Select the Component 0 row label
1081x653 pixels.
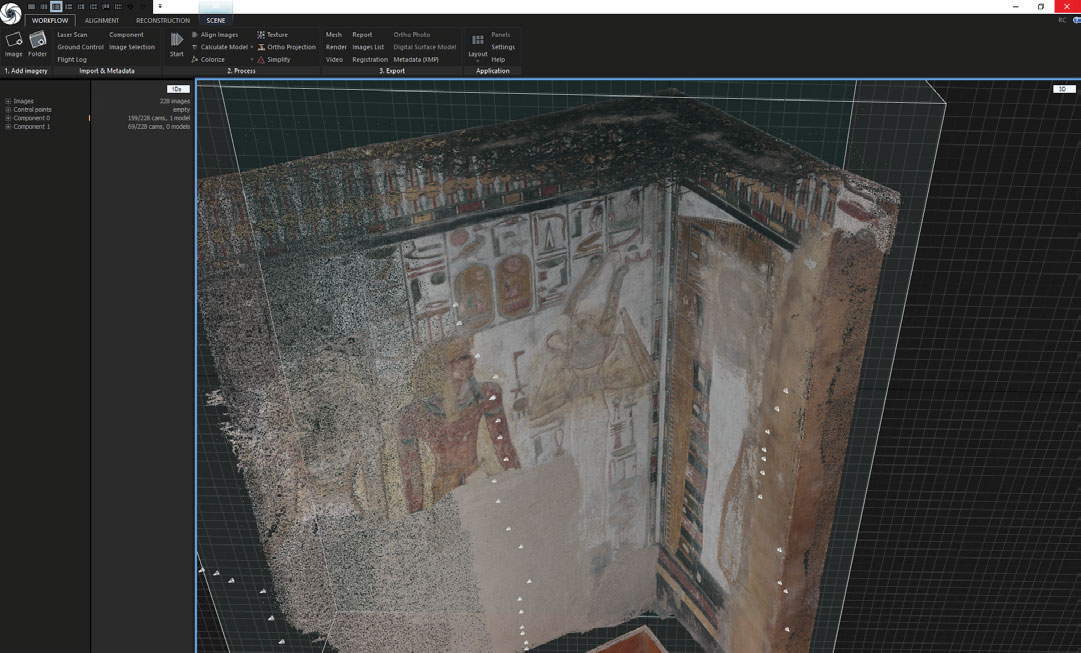click(x=32, y=118)
